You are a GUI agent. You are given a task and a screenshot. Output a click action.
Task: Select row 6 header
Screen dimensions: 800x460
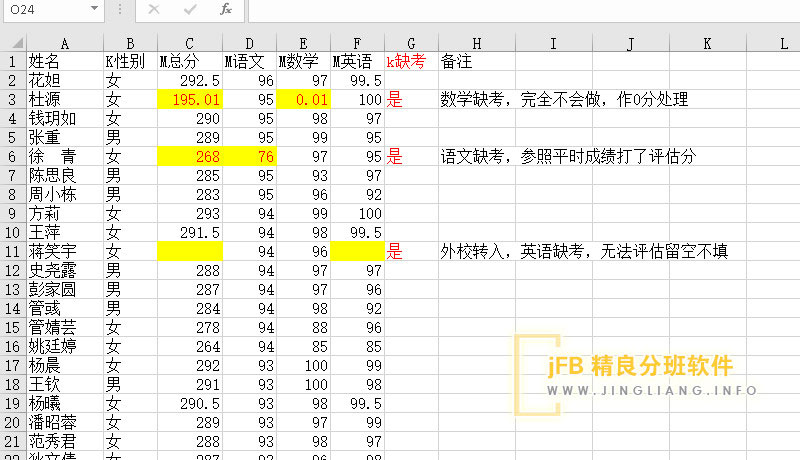tap(13, 157)
